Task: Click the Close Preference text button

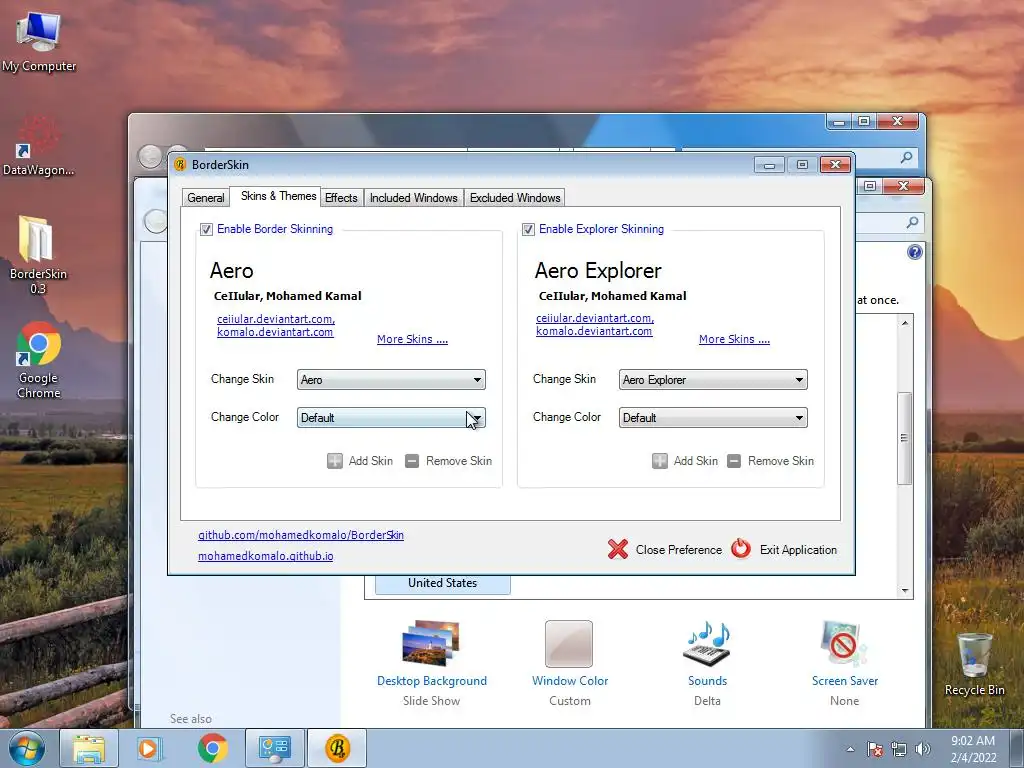Action: 679,550
